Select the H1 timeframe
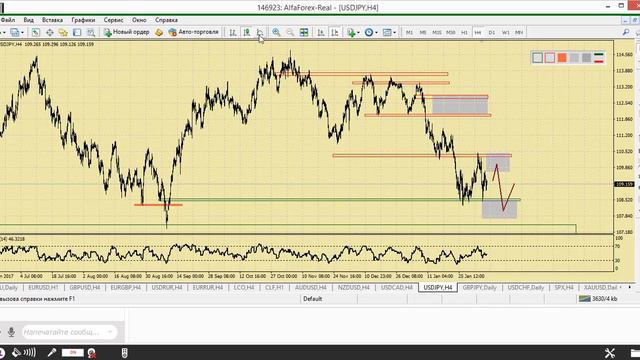This screenshot has width=640, height=360. pyautogui.click(x=464, y=32)
